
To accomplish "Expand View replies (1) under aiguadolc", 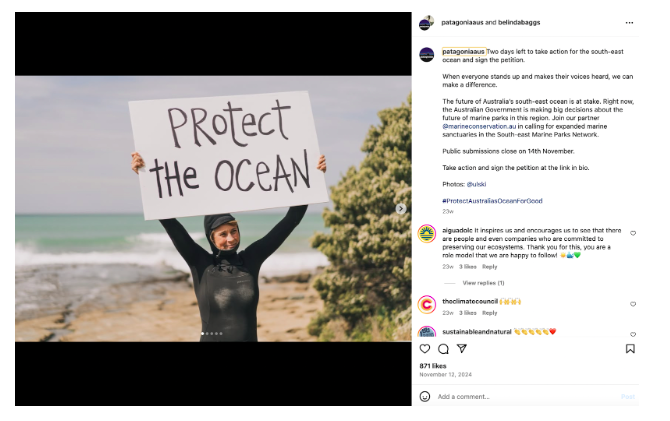I will coord(483,283).
